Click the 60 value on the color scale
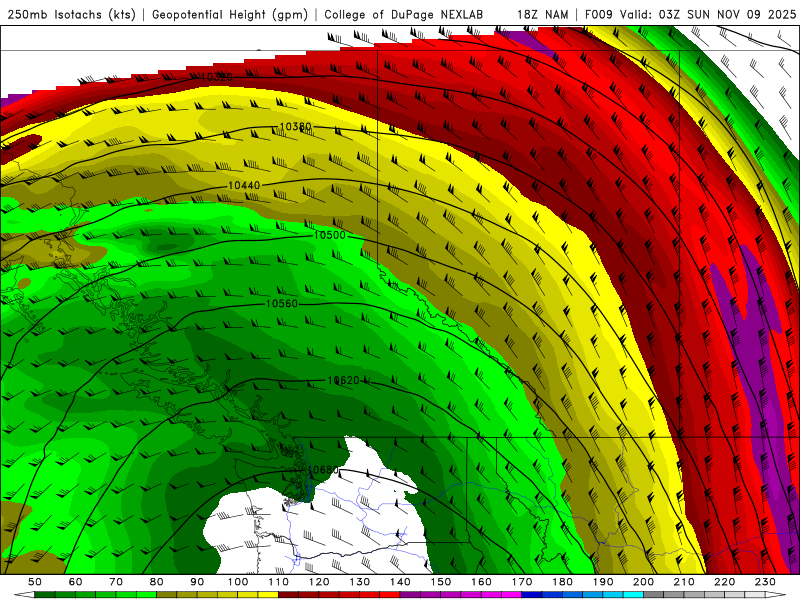The width and height of the screenshot is (800, 600). click(76, 582)
